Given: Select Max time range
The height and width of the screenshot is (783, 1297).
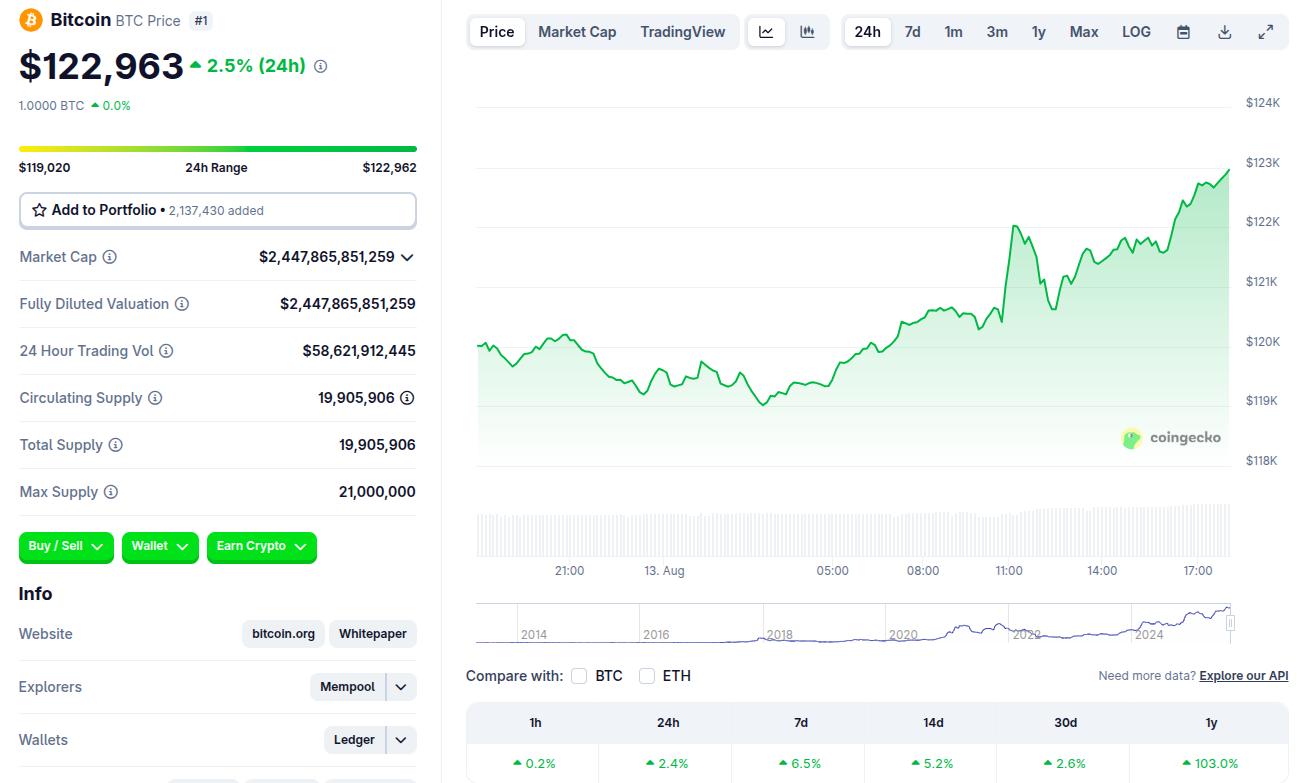Looking at the screenshot, I should [x=1084, y=32].
